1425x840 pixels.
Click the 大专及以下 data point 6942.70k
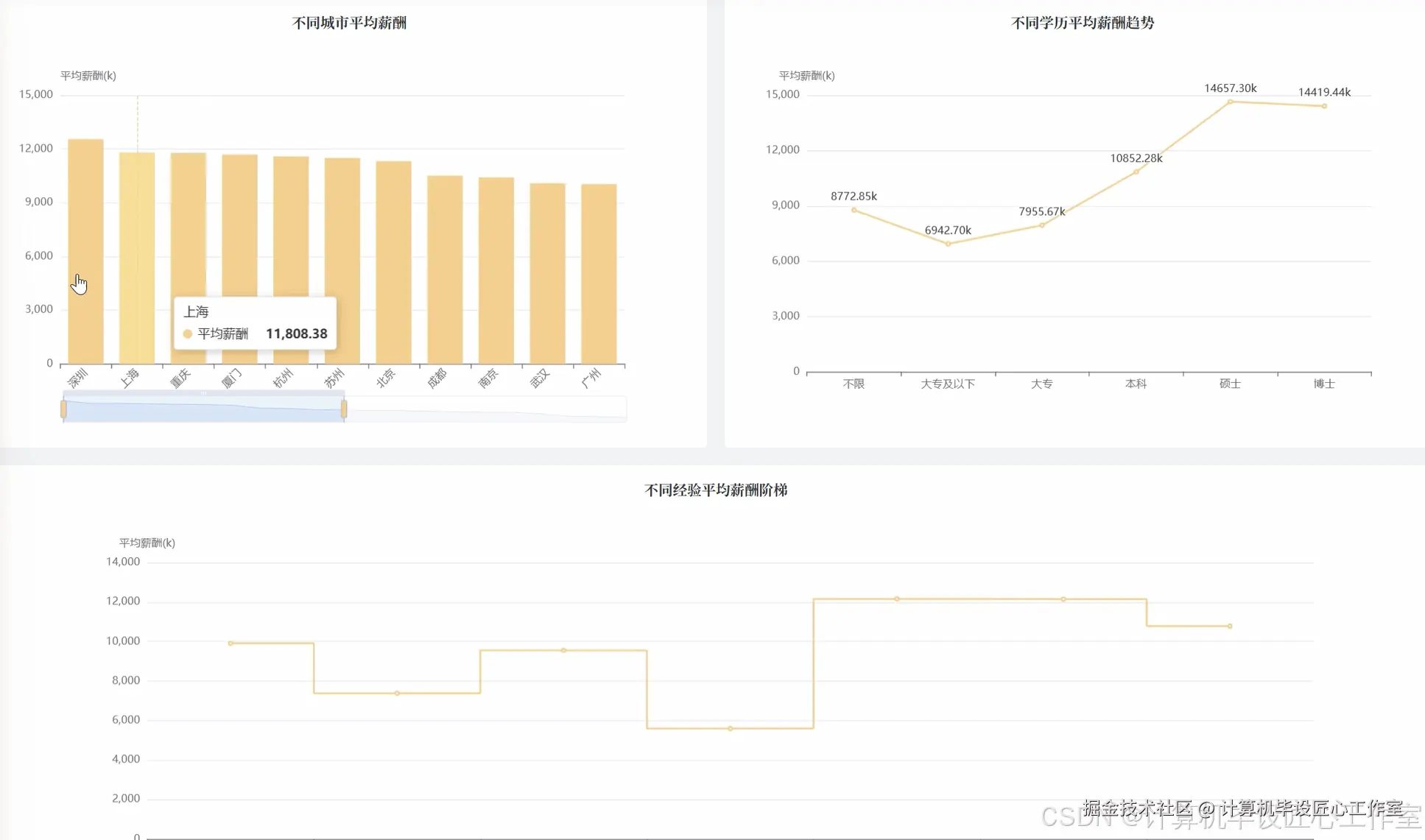948,244
